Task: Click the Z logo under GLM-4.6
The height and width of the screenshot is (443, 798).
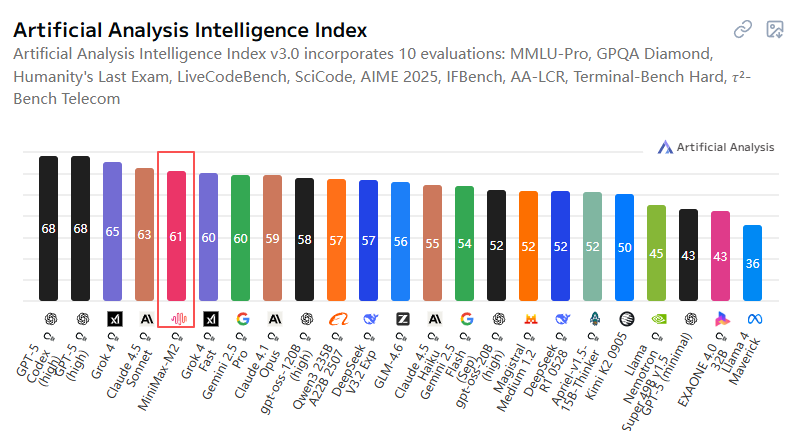Action: click(x=401, y=319)
